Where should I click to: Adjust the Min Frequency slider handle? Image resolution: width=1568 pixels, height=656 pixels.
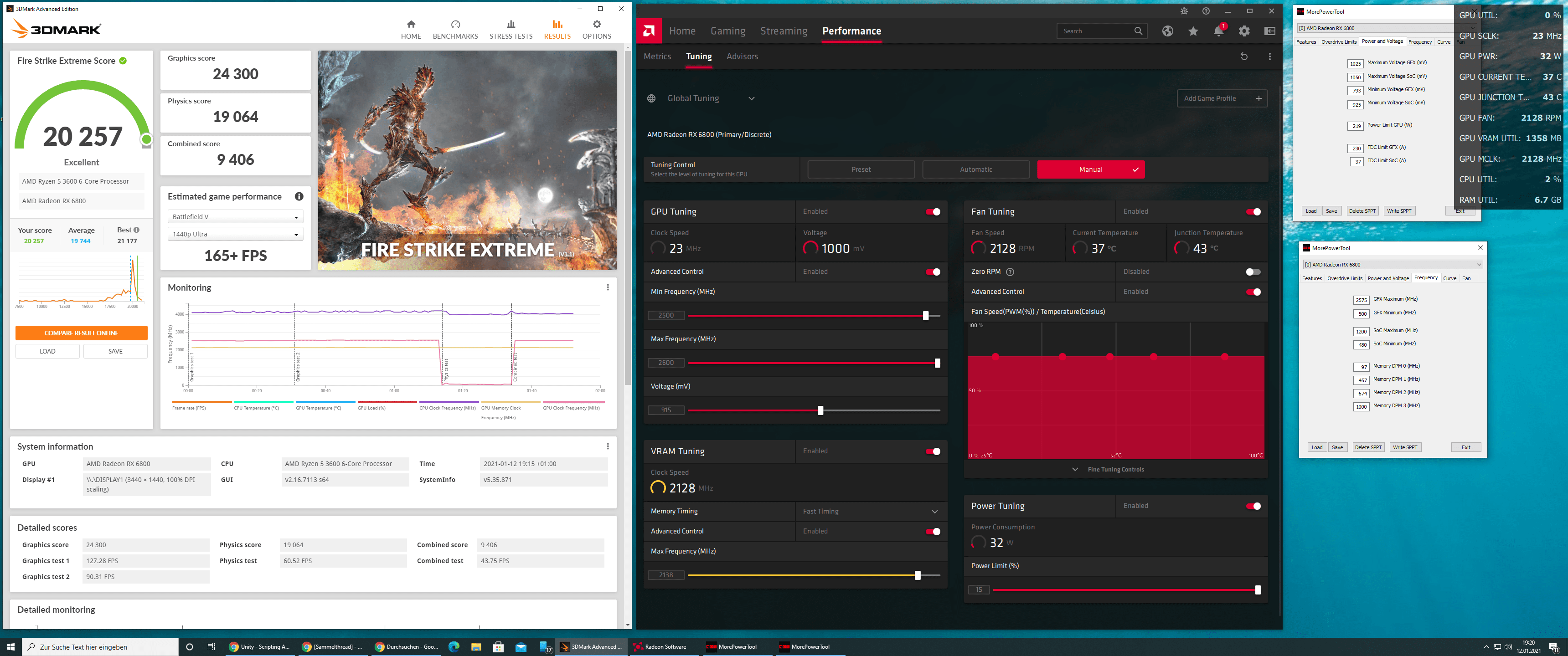[925, 316]
